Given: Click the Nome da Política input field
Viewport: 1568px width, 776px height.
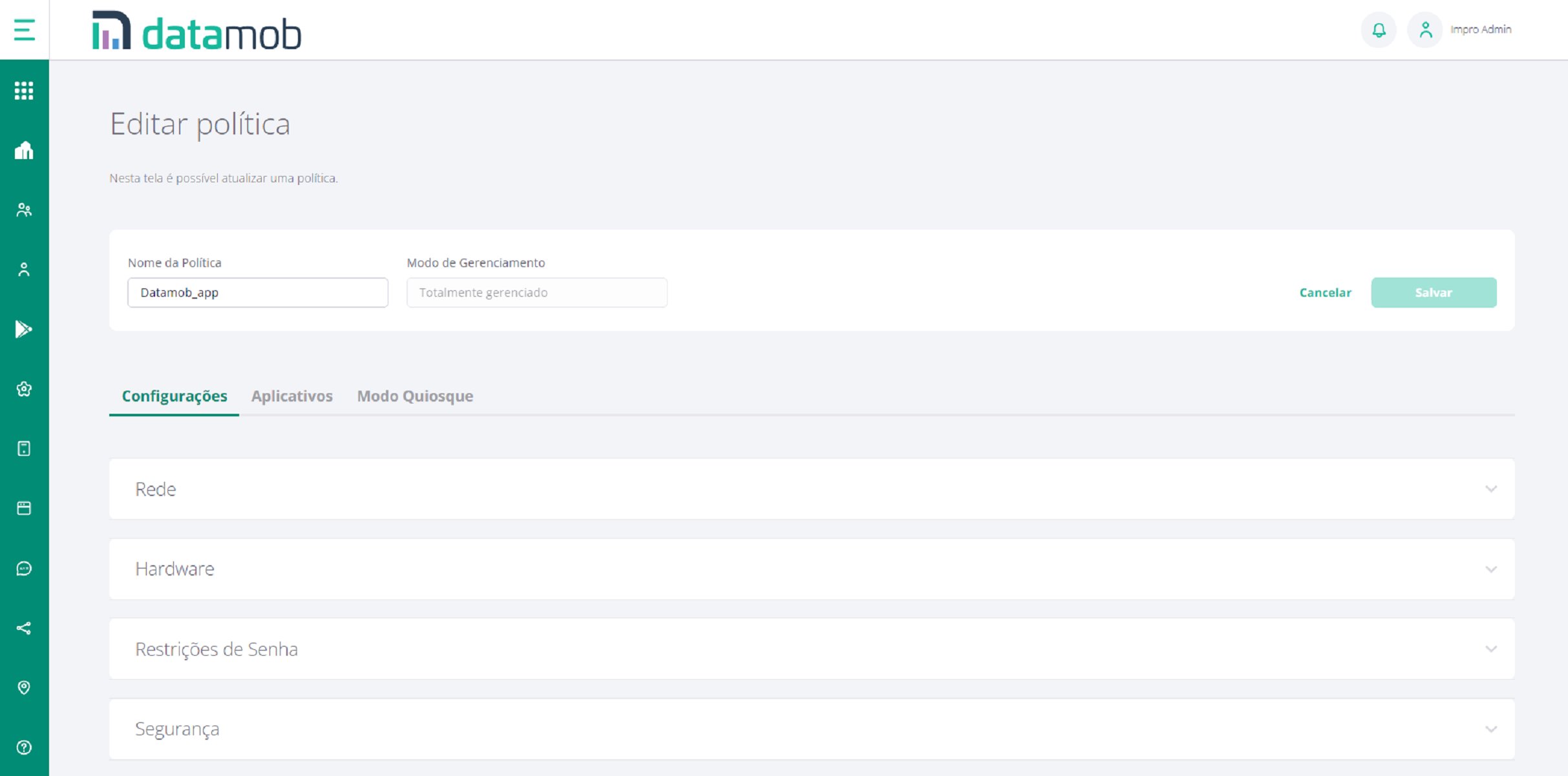Looking at the screenshot, I should tap(257, 292).
